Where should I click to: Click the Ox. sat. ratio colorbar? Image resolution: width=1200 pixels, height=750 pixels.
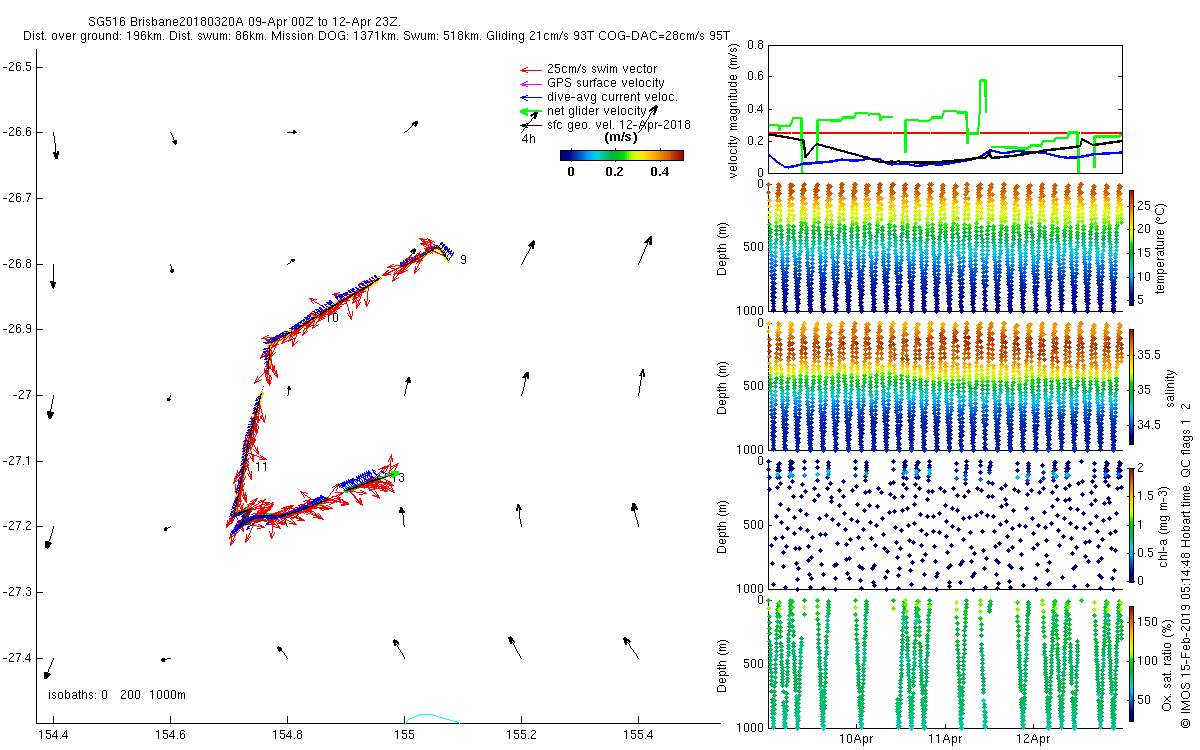point(1133,663)
